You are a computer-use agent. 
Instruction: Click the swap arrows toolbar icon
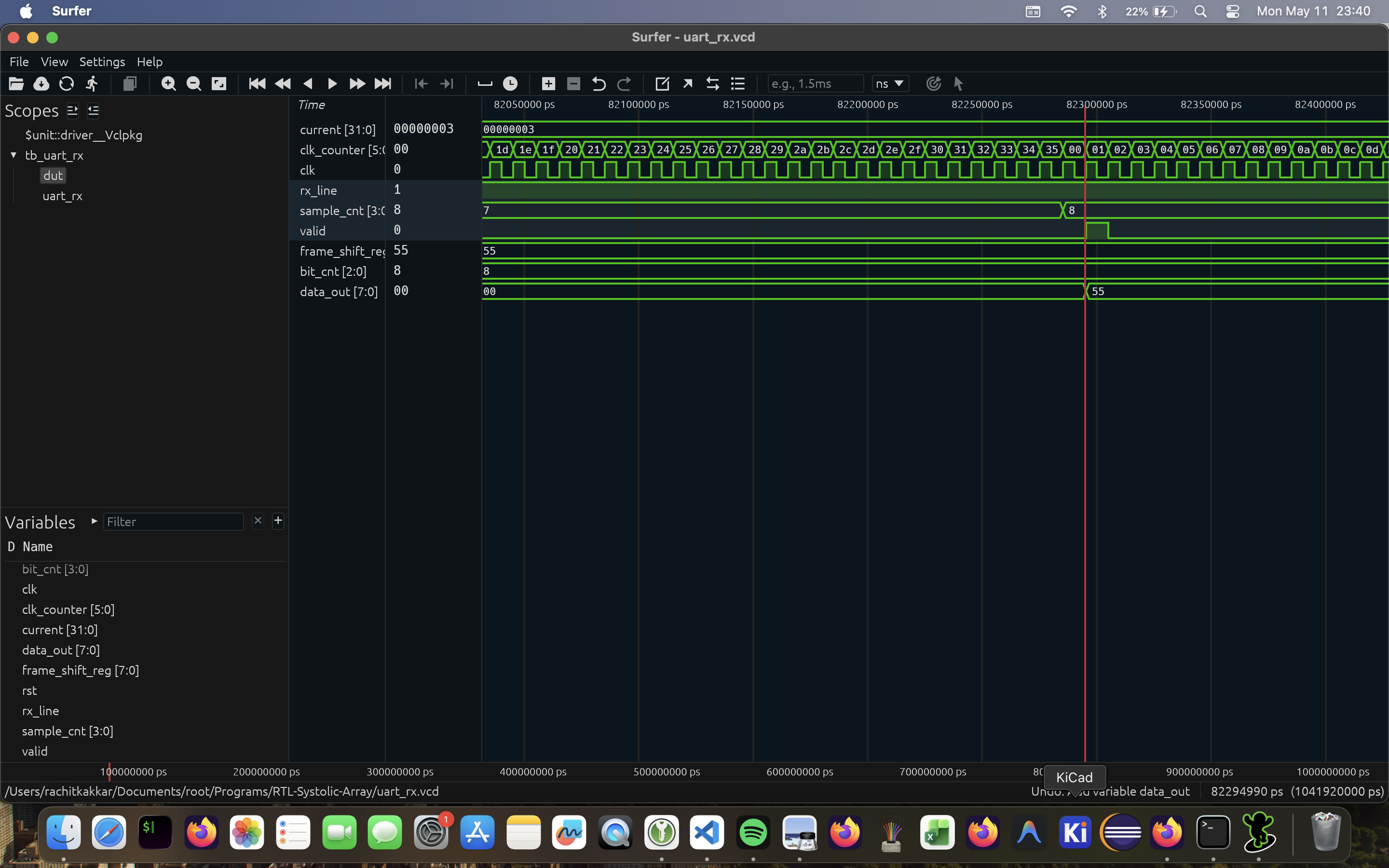coord(712,84)
